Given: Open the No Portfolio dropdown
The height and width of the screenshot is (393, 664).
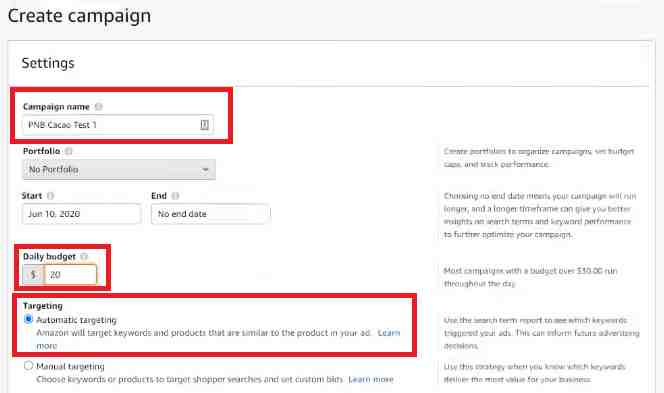Looking at the screenshot, I should [119, 169].
